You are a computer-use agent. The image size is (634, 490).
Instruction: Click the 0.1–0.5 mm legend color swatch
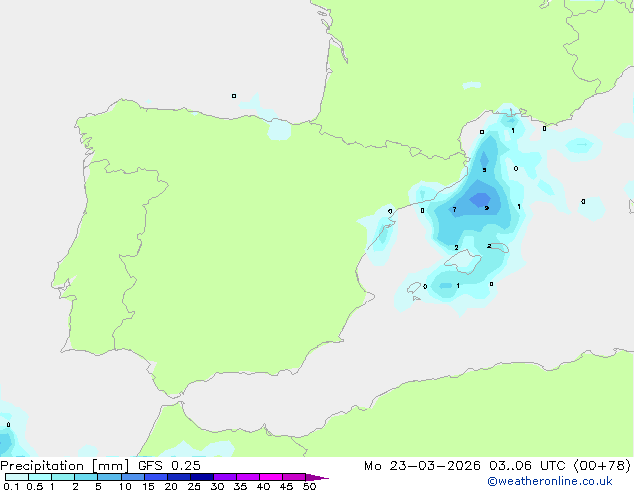click(x=17, y=477)
